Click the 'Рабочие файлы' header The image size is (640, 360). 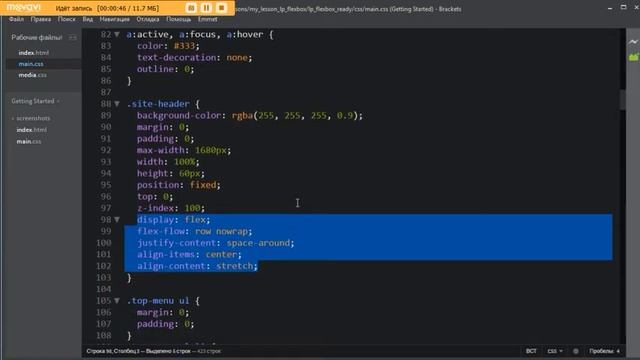(37, 38)
